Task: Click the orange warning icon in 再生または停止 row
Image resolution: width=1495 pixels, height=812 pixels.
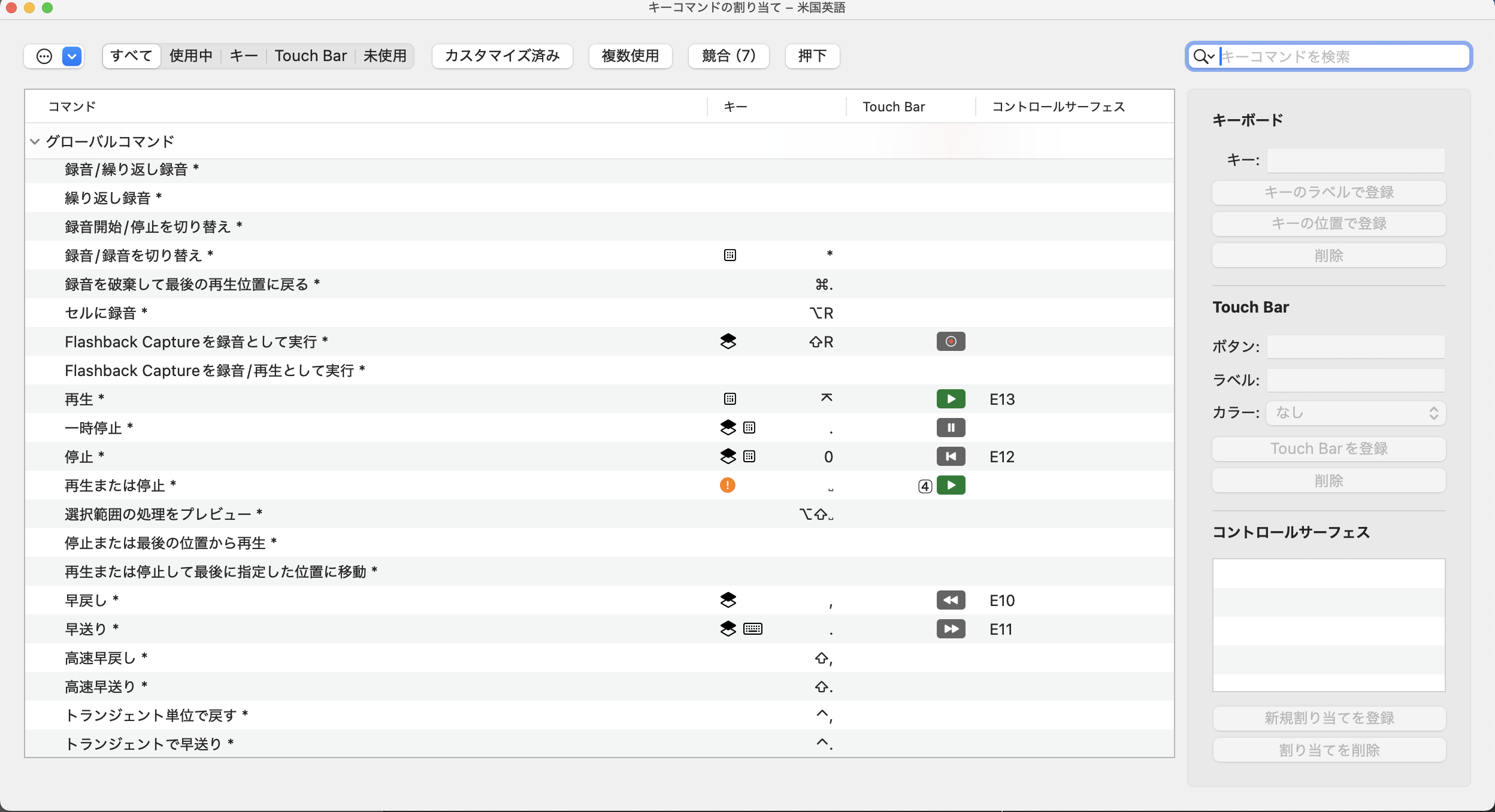Action: (728, 485)
